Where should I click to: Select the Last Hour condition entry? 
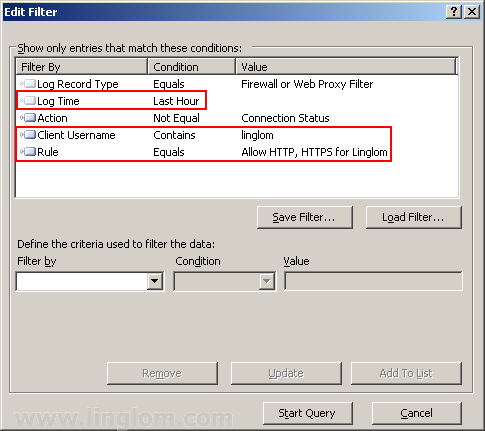point(176,101)
